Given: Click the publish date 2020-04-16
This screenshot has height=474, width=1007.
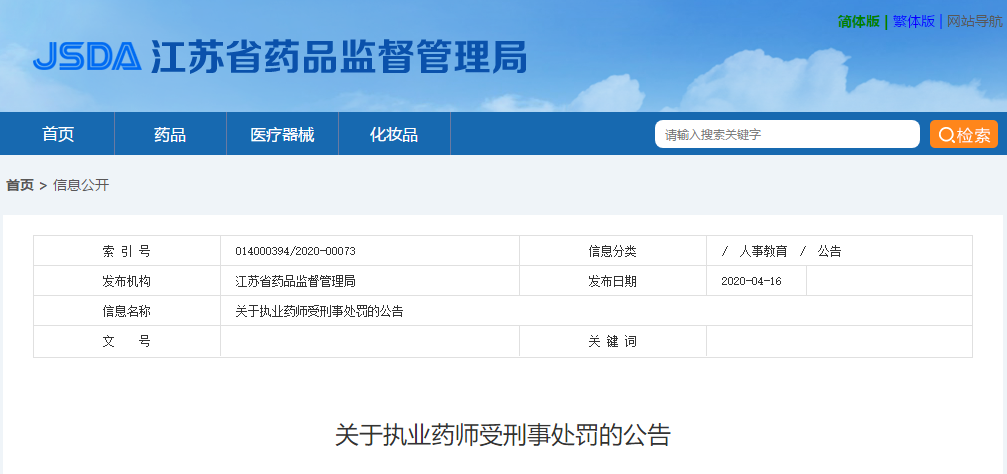Looking at the screenshot, I should coord(751,282).
